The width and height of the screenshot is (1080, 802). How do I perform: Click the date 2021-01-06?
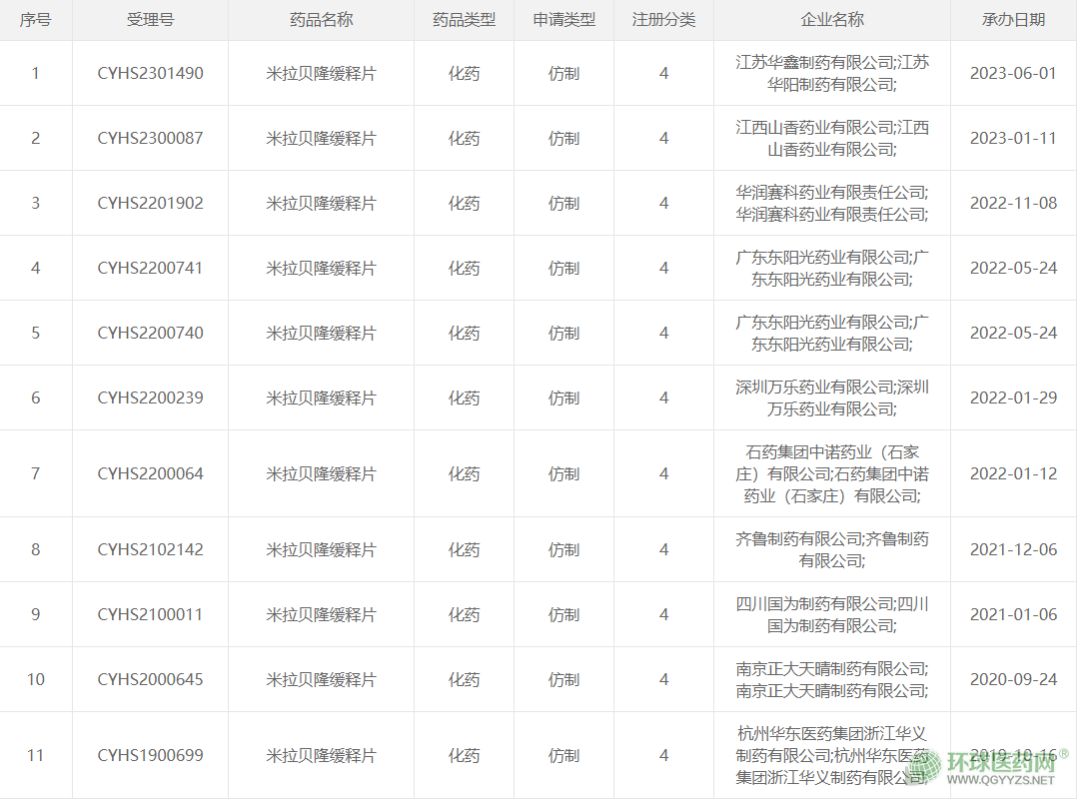pyautogui.click(x=1013, y=615)
